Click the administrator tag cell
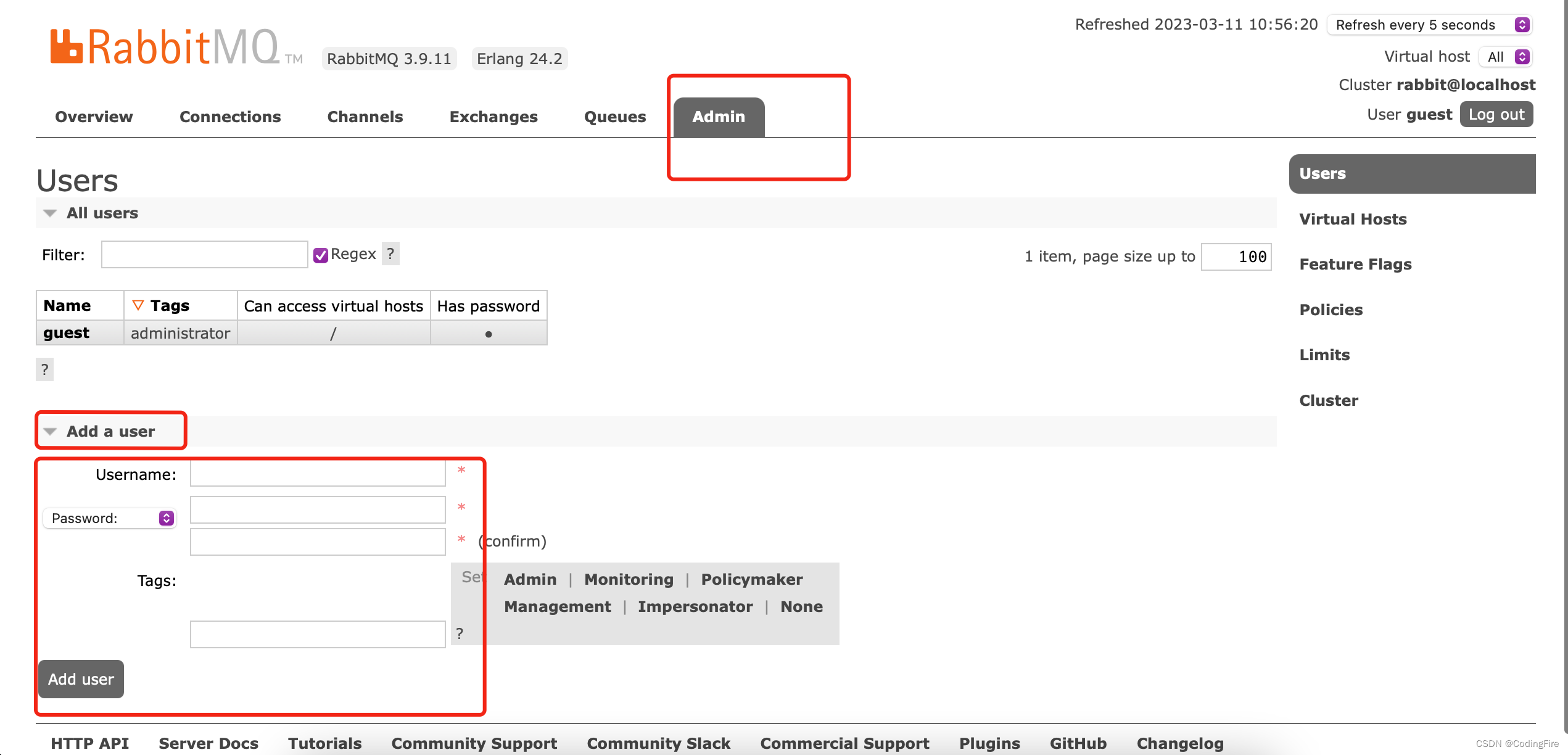Screen dimensions: 1568x755 (180, 333)
